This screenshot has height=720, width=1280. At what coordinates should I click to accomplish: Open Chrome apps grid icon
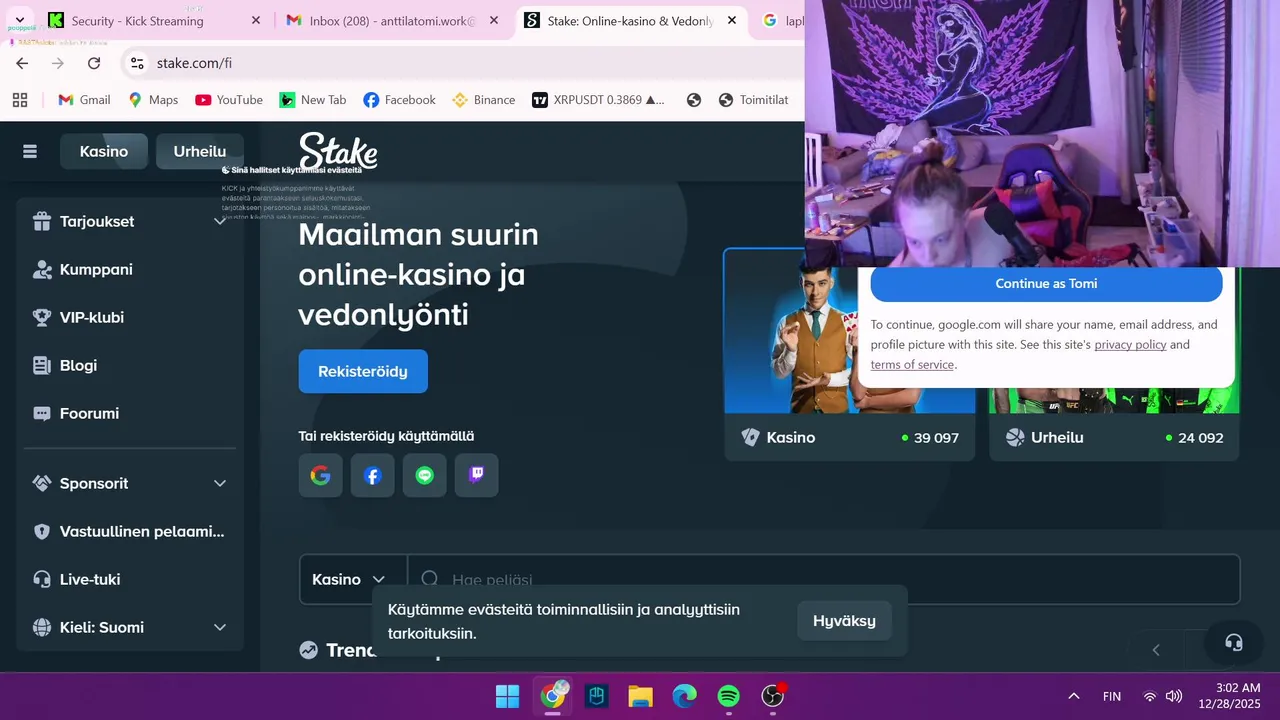tap(20, 100)
